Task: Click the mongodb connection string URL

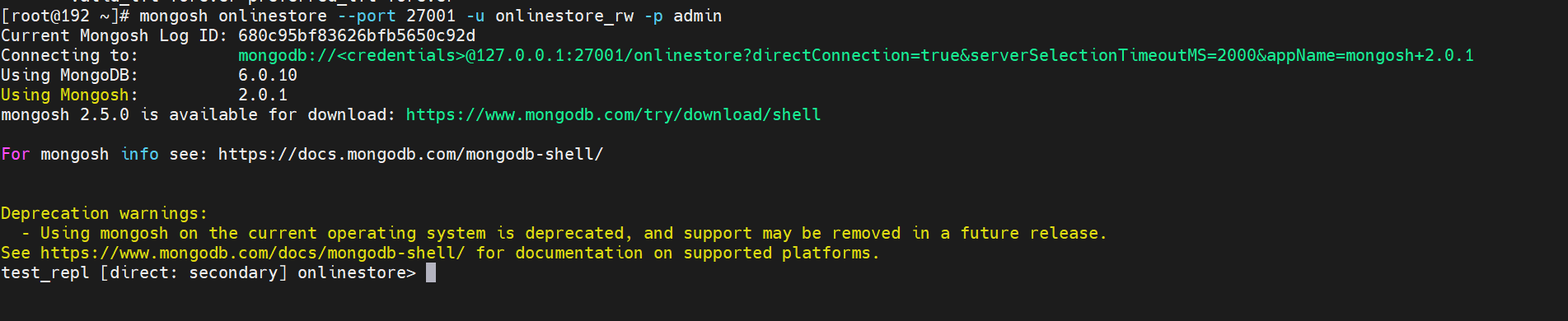Action: 855,55
